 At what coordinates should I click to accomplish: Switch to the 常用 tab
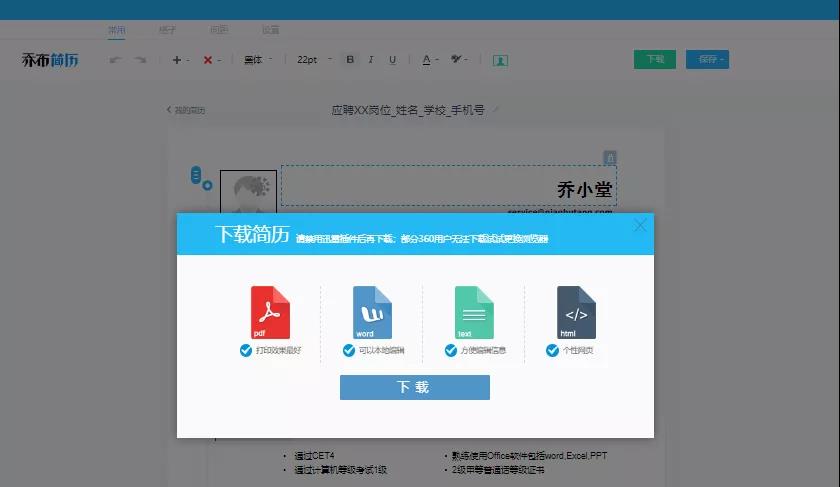[117, 30]
